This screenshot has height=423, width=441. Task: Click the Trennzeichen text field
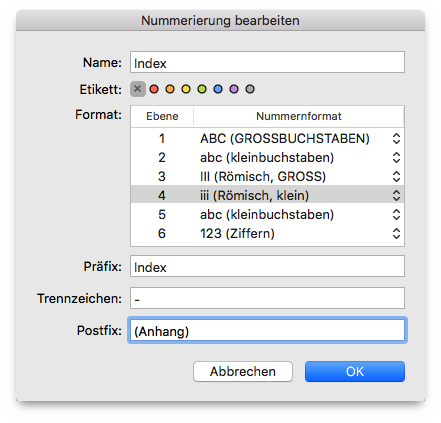267,298
